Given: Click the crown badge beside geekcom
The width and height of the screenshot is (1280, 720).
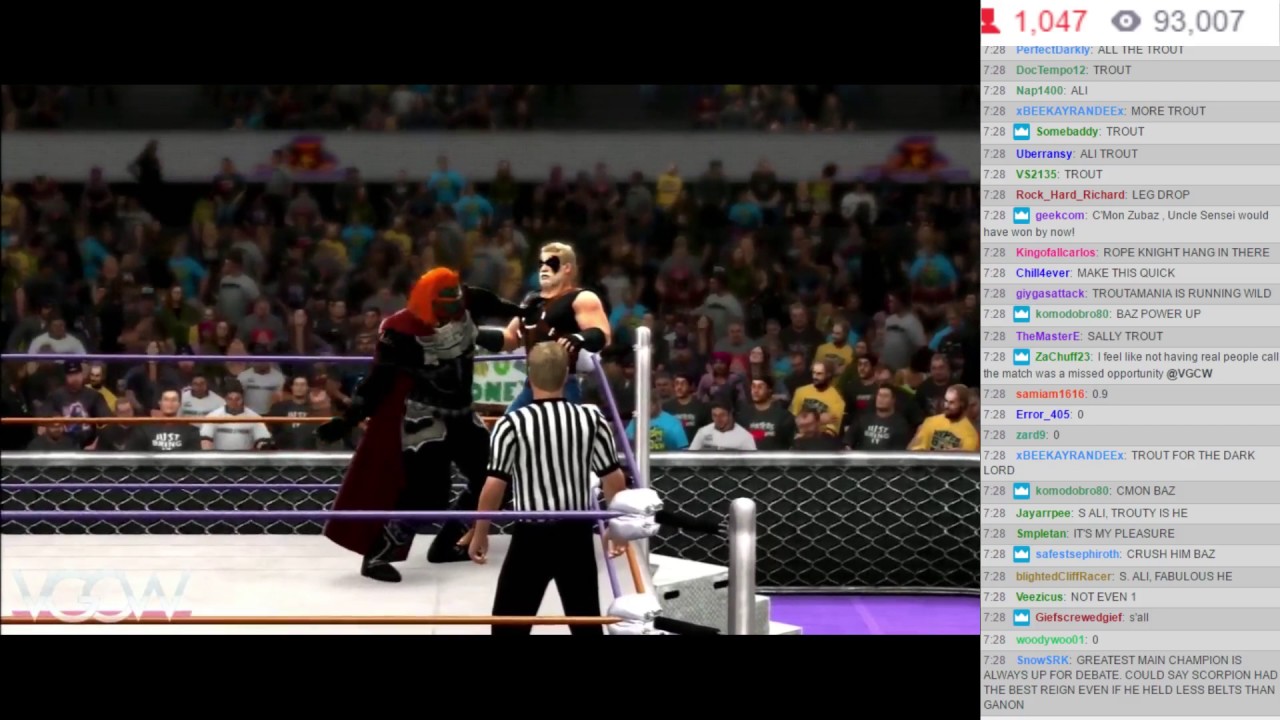Looking at the screenshot, I should tap(1021, 215).
